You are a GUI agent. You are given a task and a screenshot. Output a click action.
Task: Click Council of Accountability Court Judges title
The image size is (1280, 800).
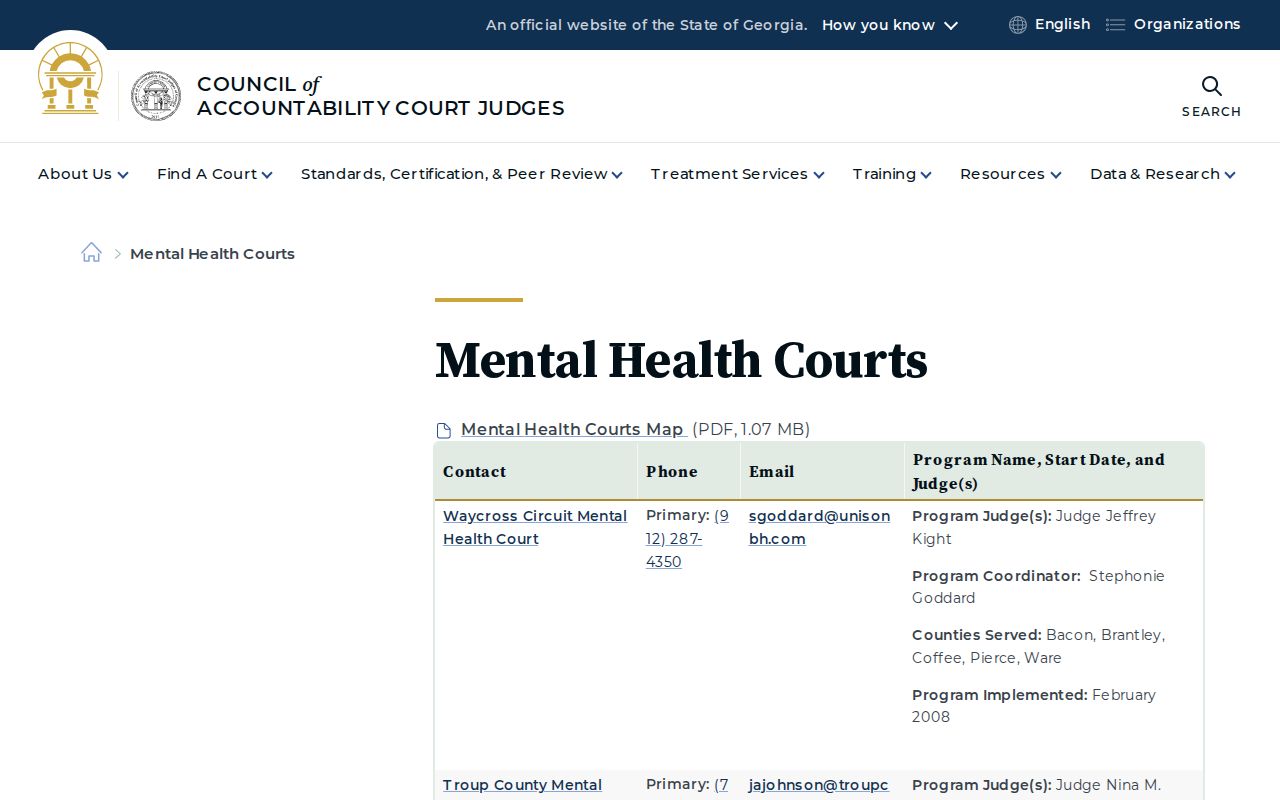pos(381,96)
